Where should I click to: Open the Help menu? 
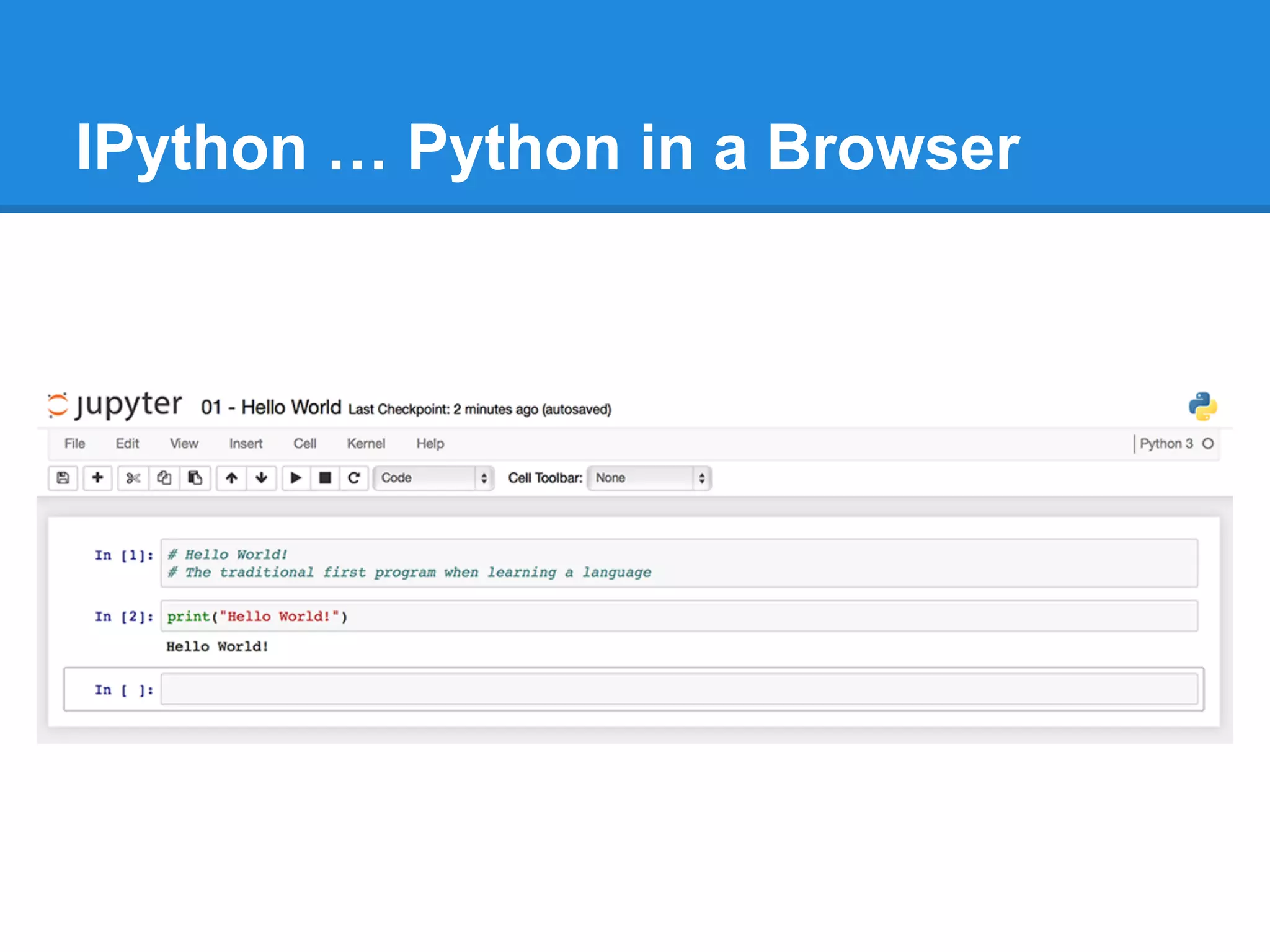(430, 444)
